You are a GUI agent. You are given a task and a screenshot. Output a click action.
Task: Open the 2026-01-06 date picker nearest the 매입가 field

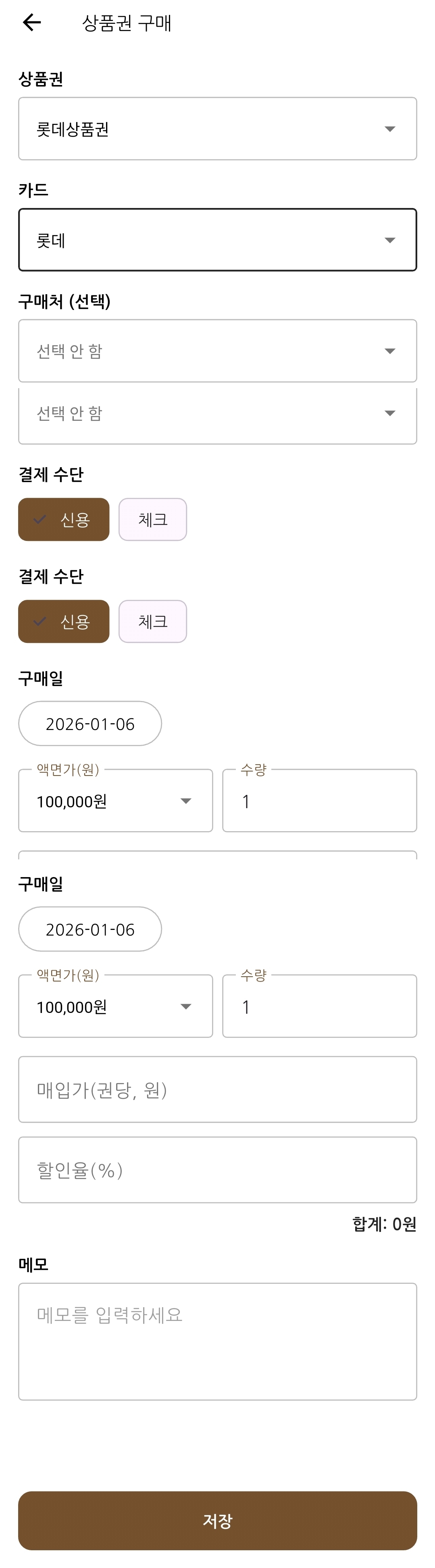[x=90, y=930]
